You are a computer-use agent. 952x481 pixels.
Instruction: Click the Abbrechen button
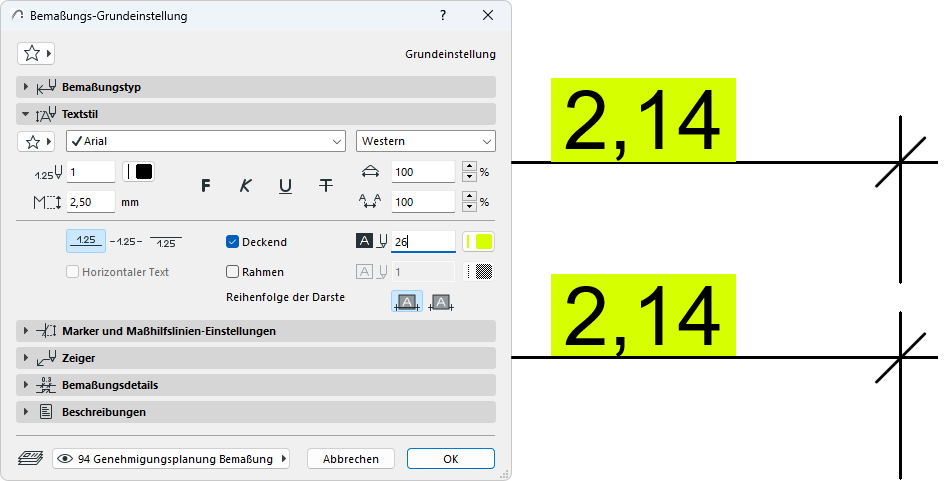[351, 459]
